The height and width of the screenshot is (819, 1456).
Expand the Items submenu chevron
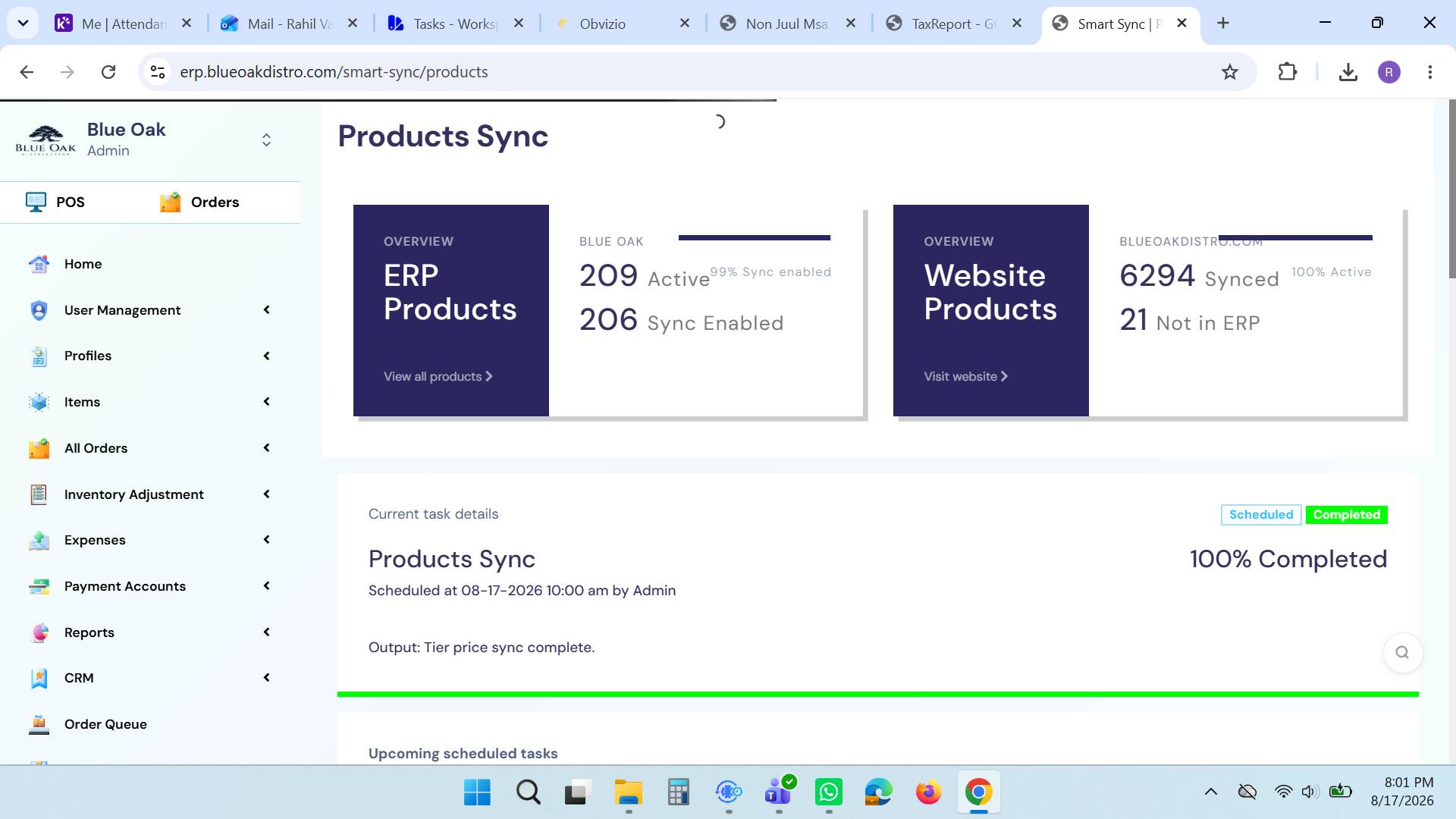[266, 401]
